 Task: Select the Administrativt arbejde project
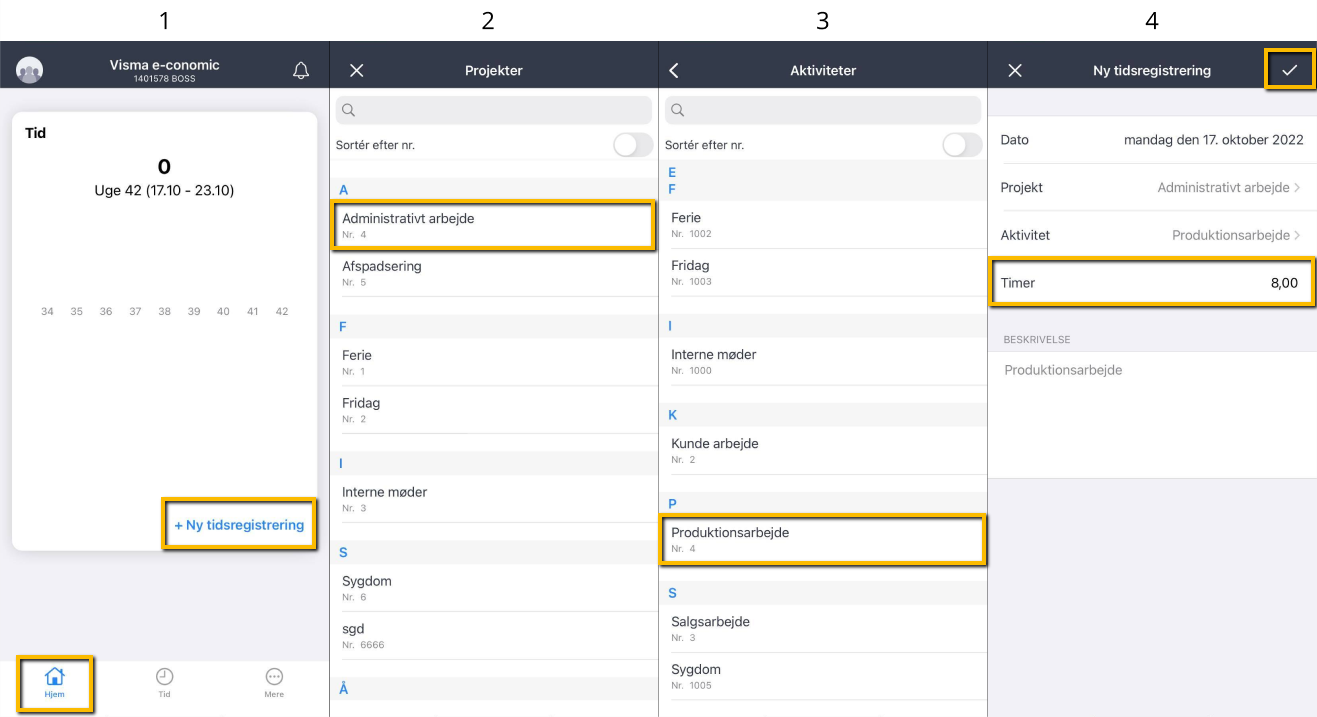click(494, 225)
